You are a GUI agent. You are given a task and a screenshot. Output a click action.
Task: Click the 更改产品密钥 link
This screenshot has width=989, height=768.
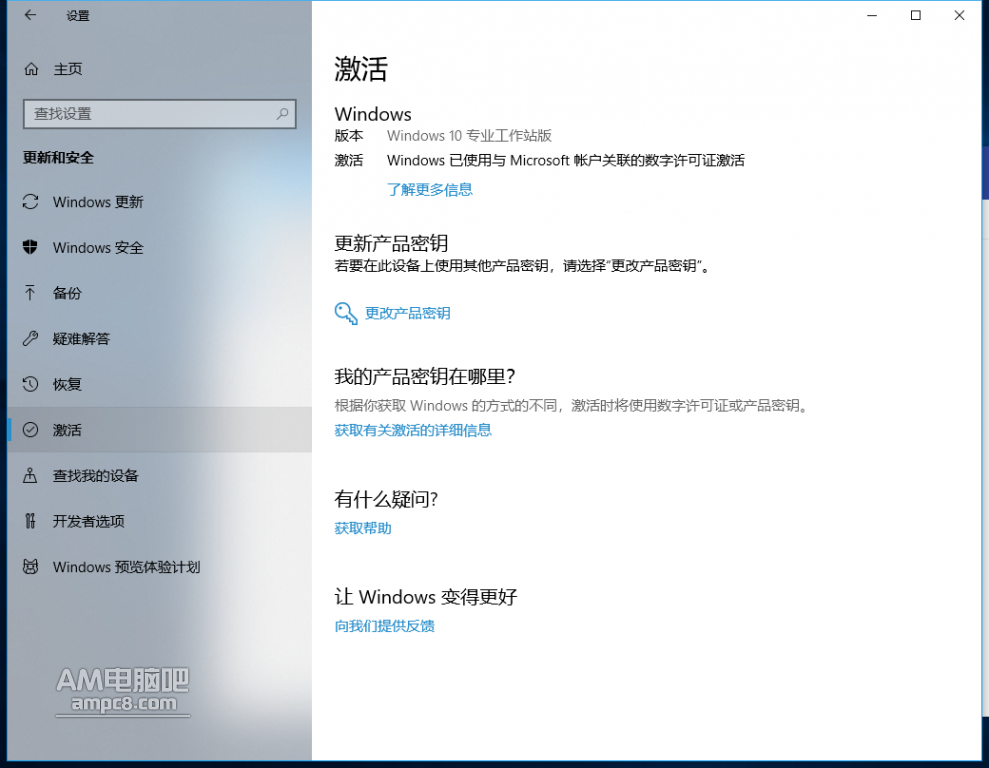click(x=407, y=313)
